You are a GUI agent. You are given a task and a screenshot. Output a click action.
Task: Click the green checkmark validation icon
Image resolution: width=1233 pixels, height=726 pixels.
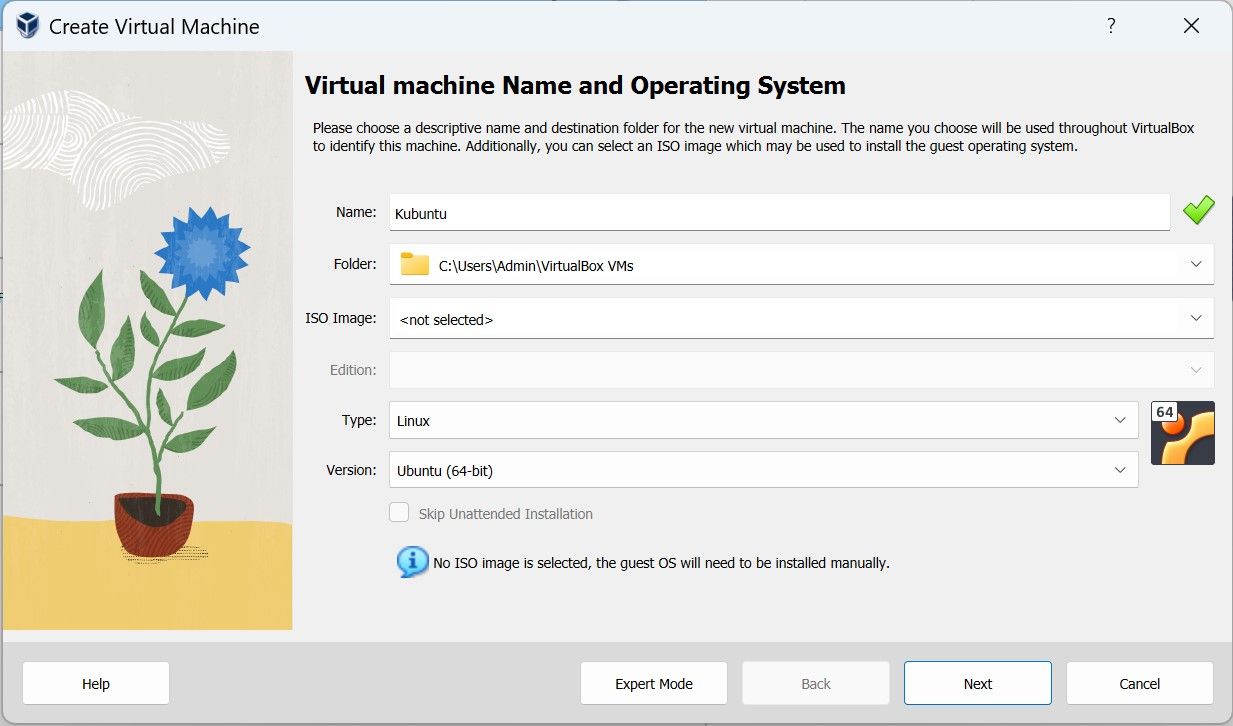pos(1198,211)
